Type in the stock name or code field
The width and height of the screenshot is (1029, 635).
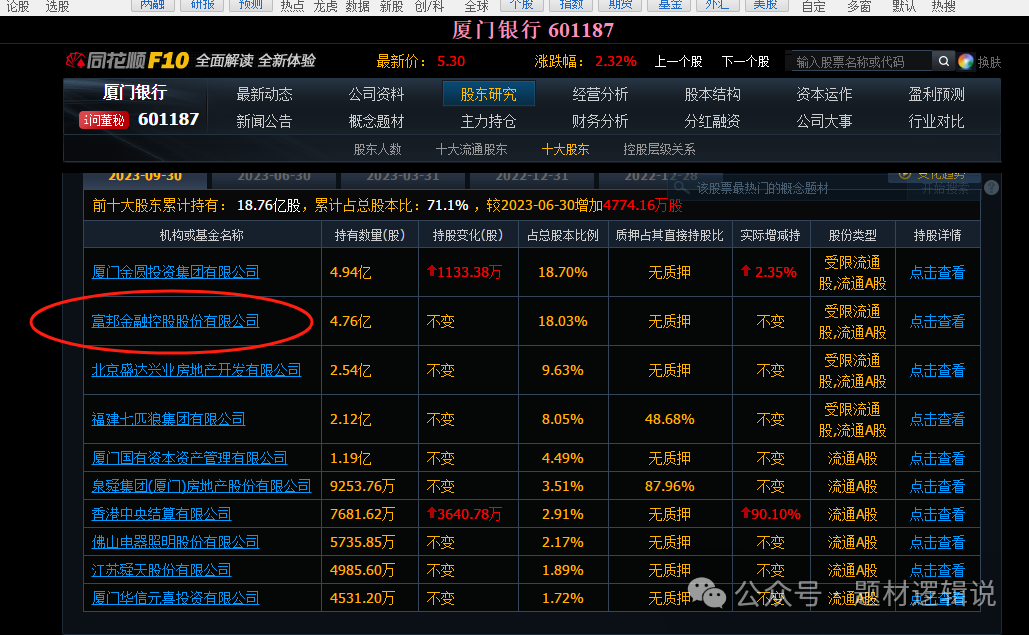pyautogui.click(x=859, y=61)
